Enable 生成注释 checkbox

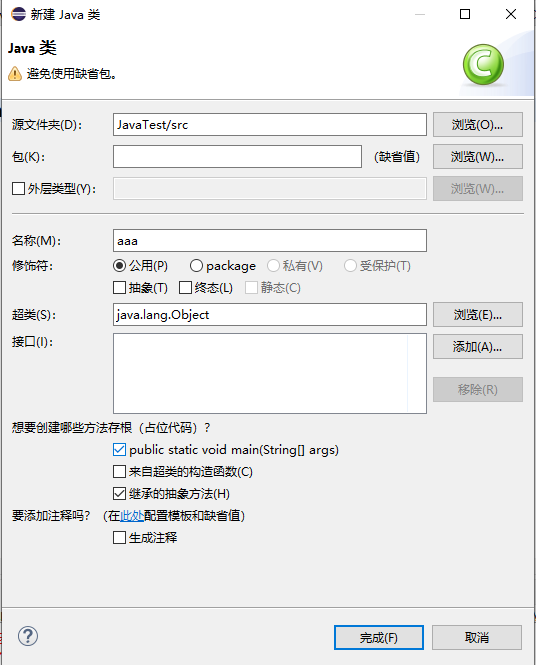[120, 538]
